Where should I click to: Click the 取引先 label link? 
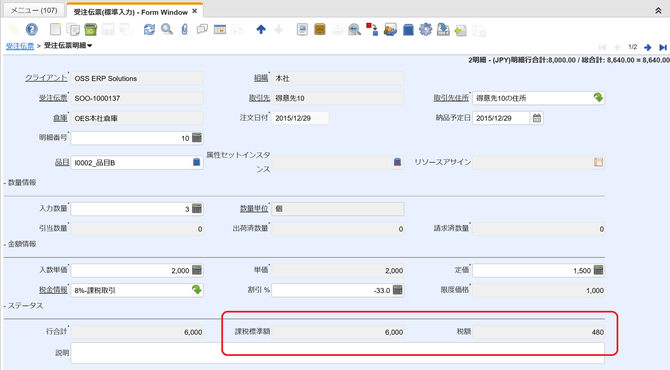point(259,98)
